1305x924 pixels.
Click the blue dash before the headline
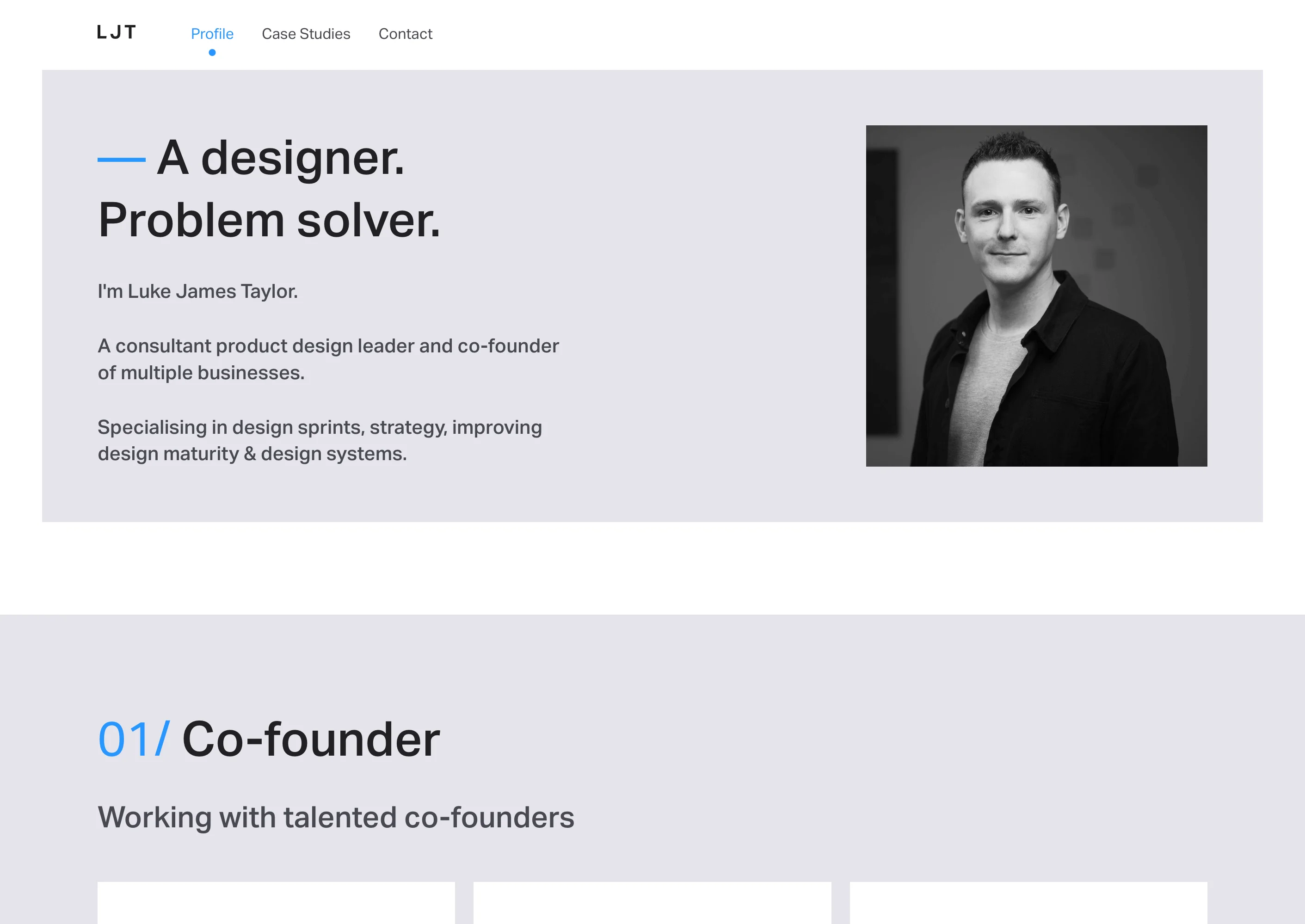(x=121, y=161)
